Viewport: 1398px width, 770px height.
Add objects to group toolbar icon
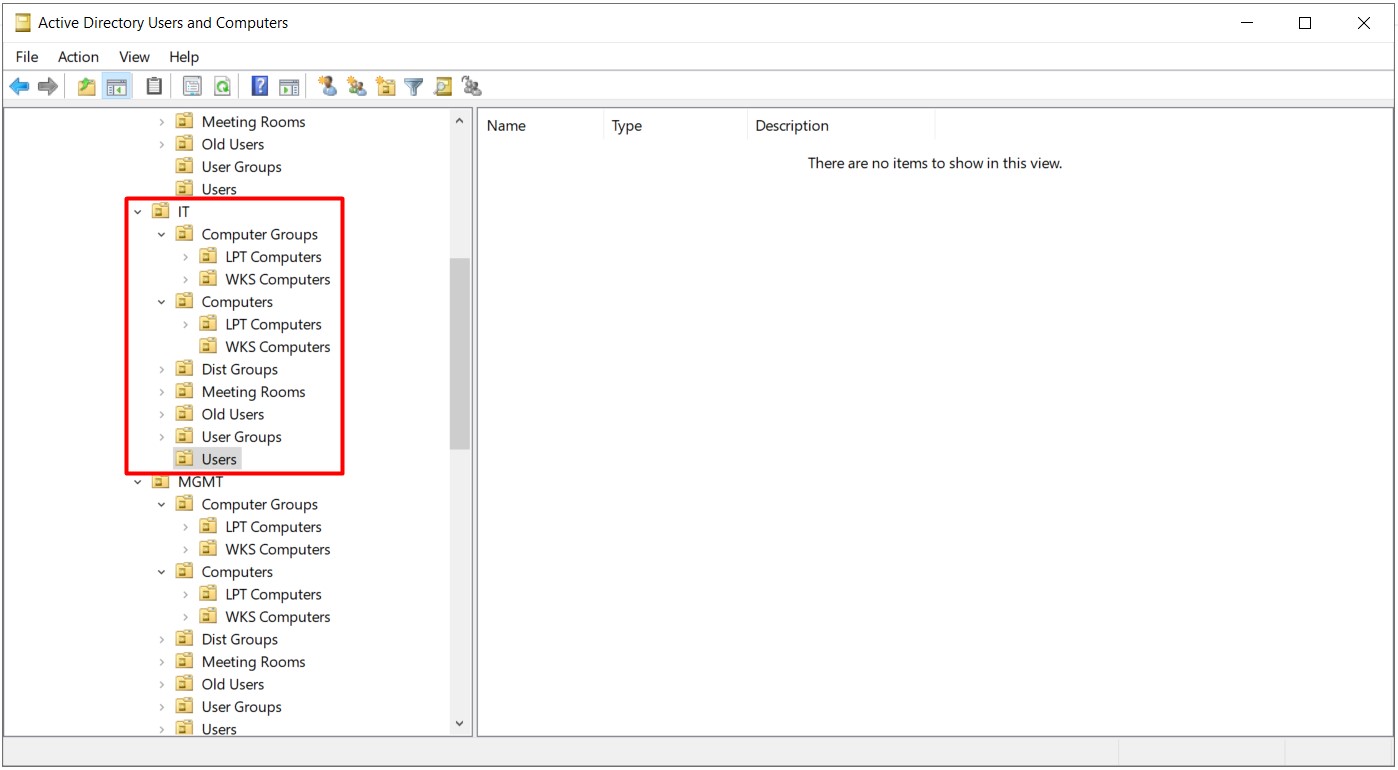click(x=472, y=87)
